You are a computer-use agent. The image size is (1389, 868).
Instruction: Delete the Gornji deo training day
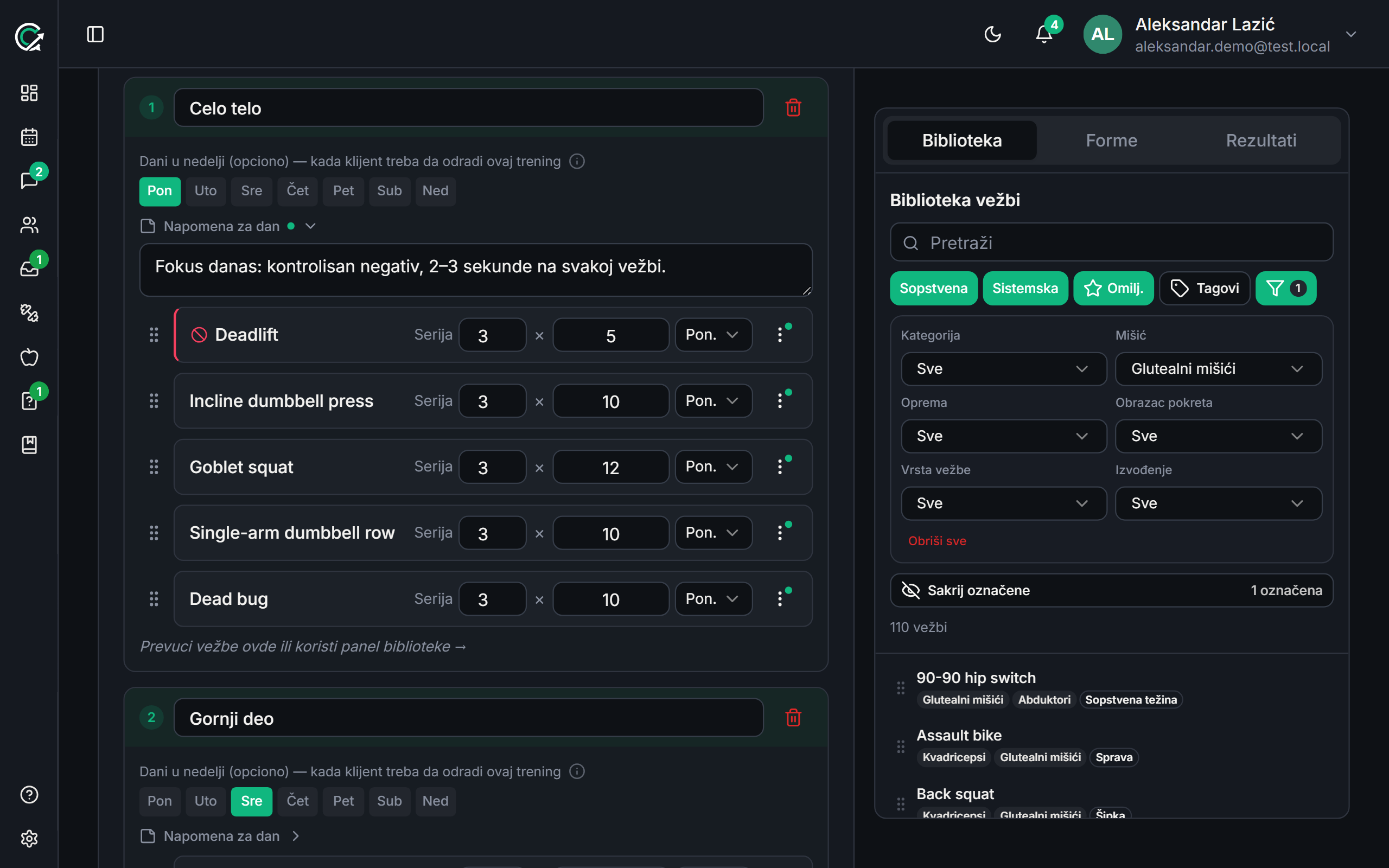point(793,718)
